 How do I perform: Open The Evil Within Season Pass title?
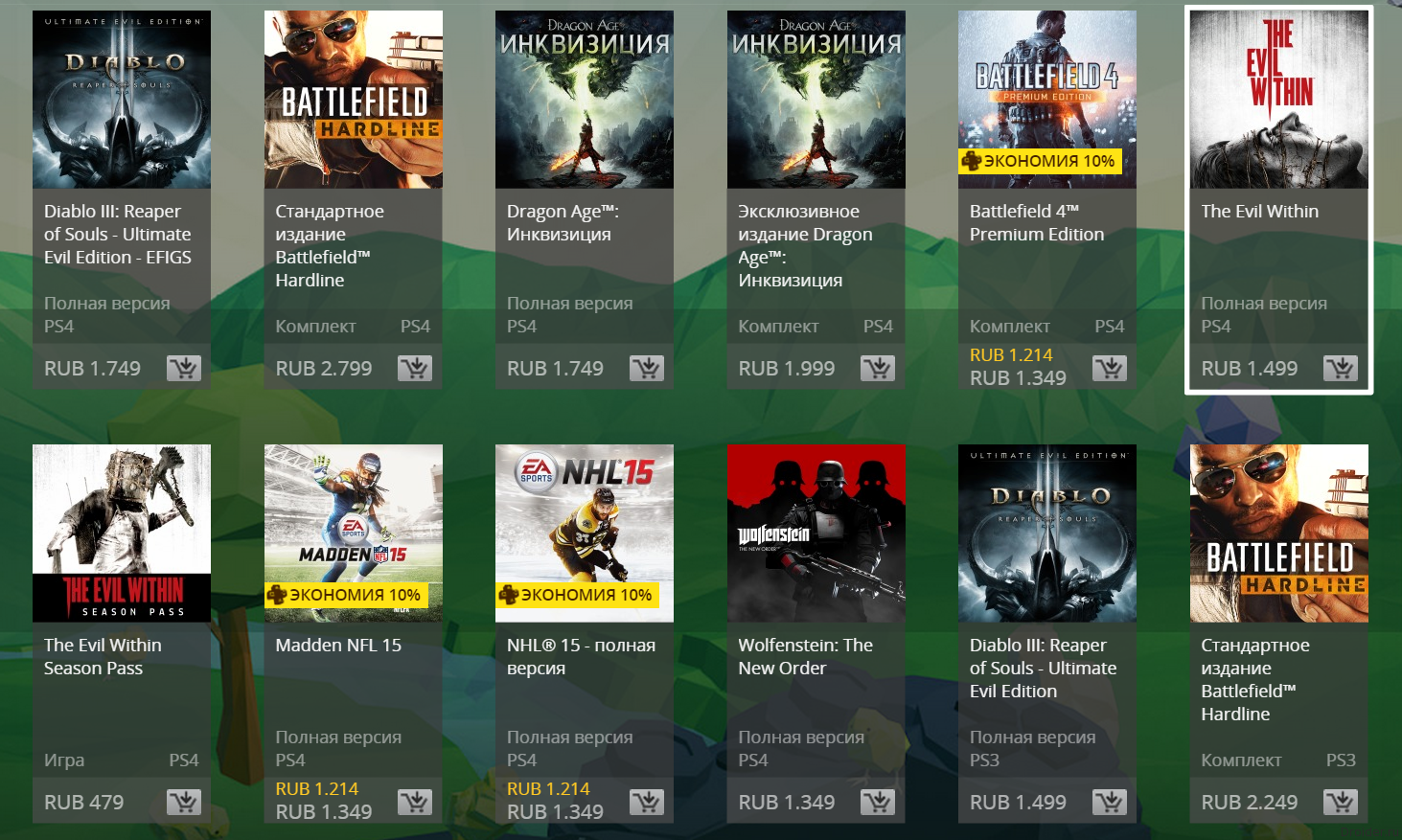pos(103,657)
